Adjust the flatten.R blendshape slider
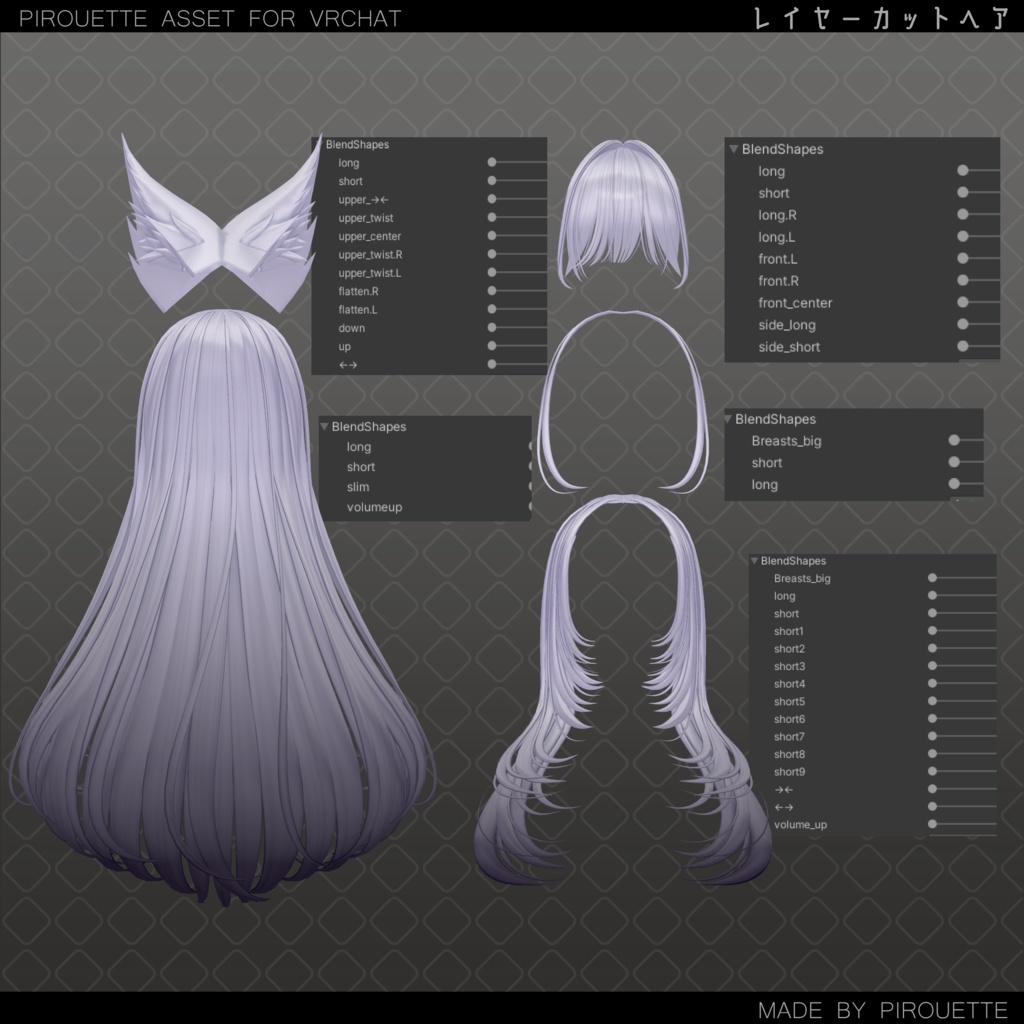 point(490,291)
